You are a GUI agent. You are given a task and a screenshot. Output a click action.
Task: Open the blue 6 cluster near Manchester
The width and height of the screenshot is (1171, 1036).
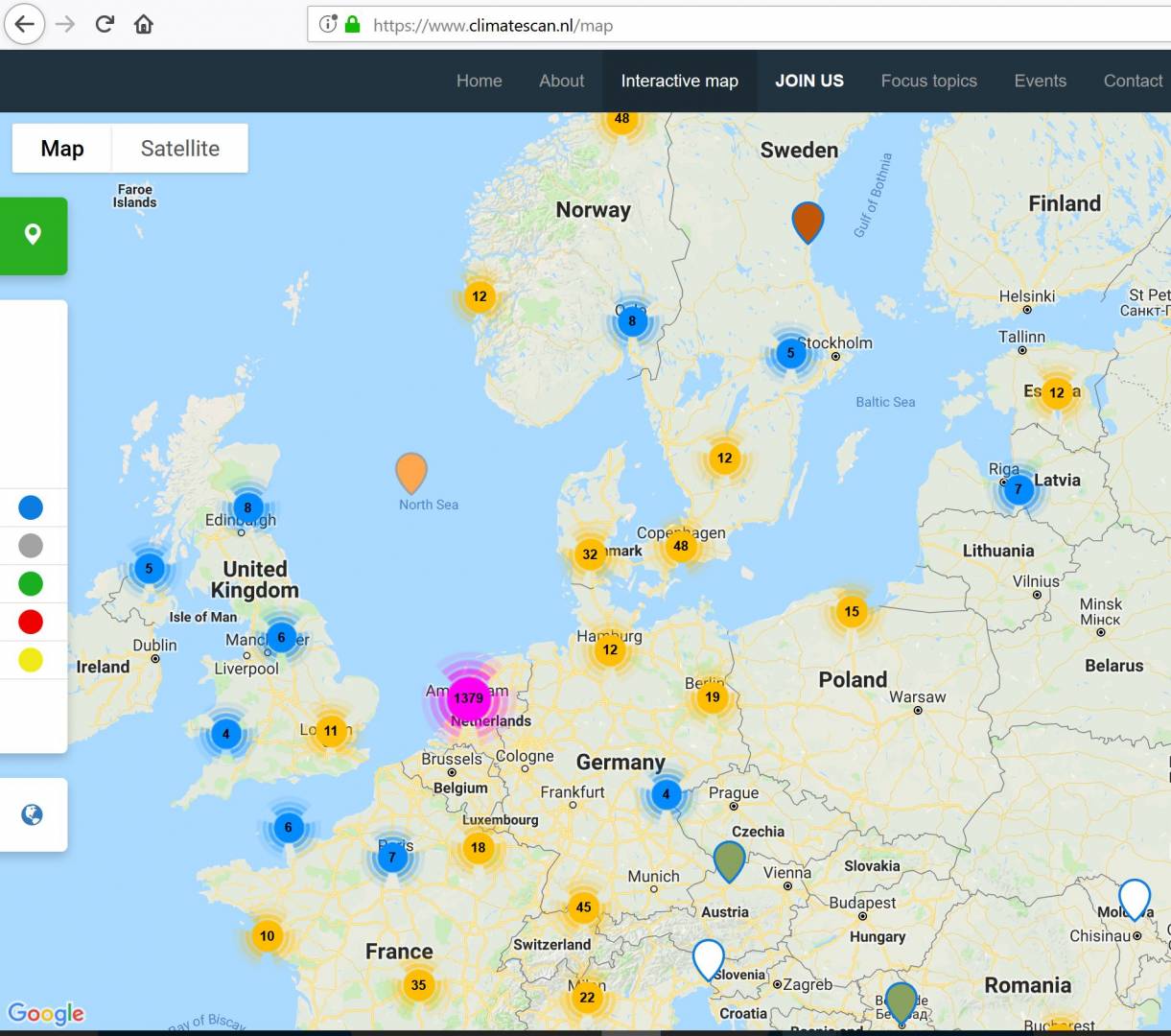(281, 637)
